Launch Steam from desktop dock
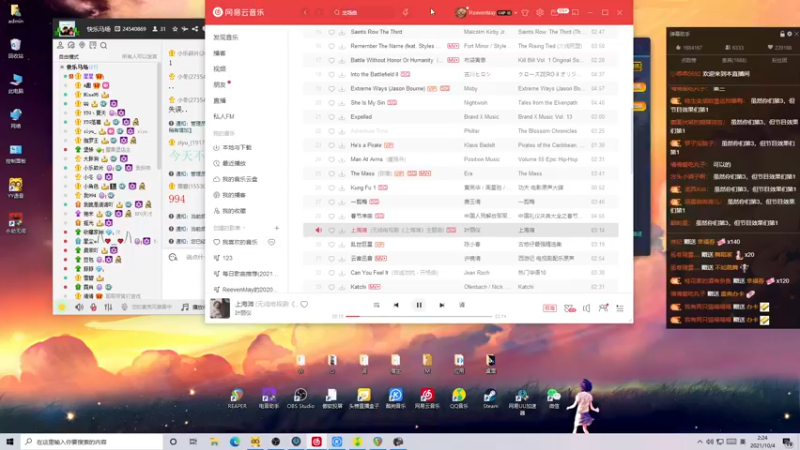The image size is (800, 450). pyautogui.click(x=490, y=398)
